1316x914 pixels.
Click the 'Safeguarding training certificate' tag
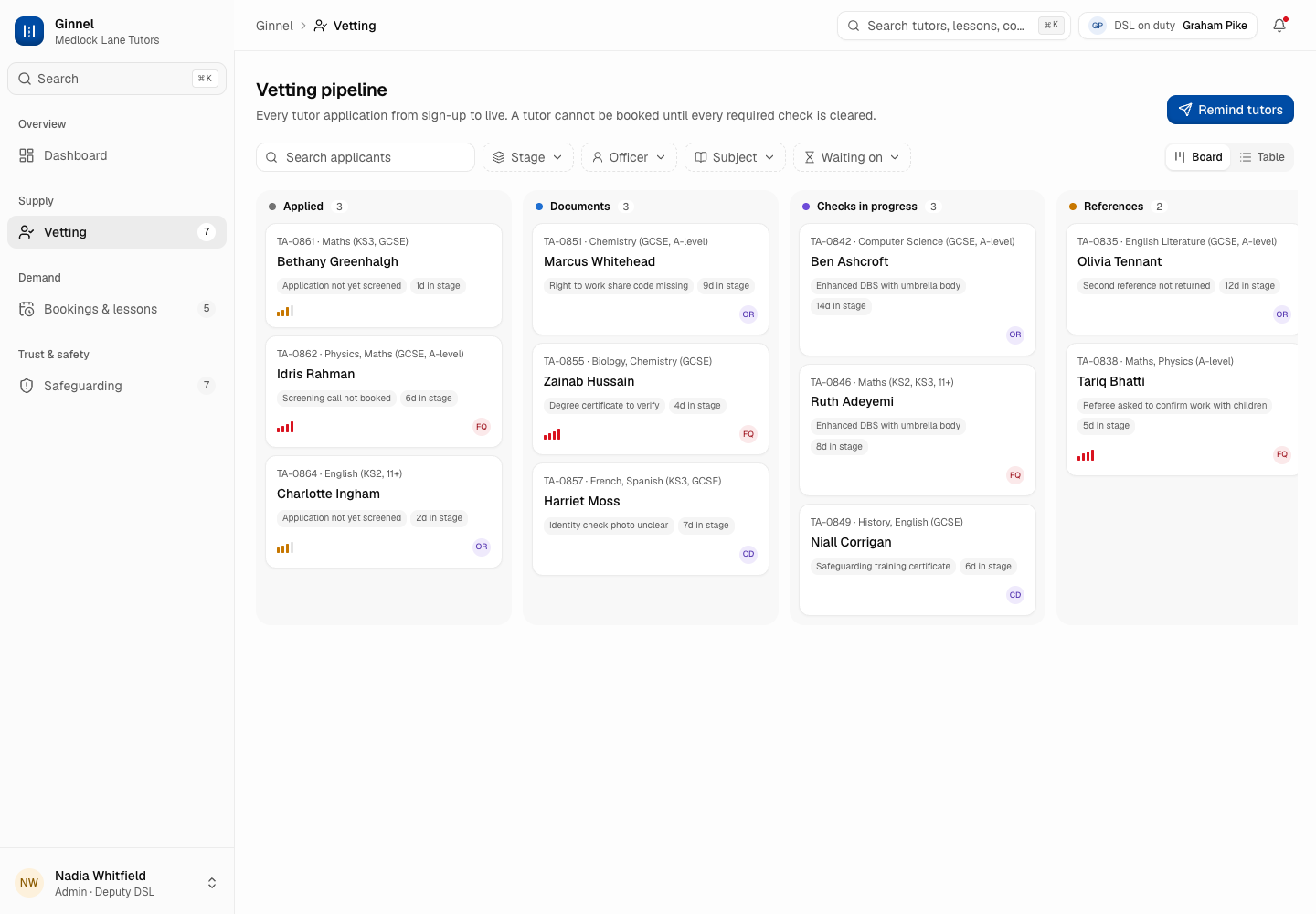pos(883,567)
